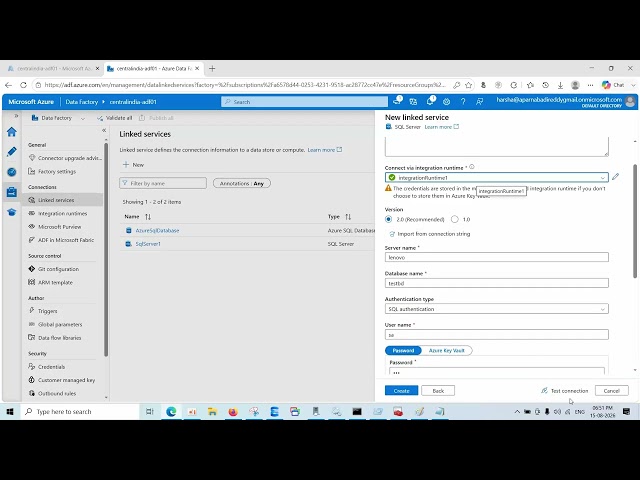Open the help question mark icon

pos(463,102)
